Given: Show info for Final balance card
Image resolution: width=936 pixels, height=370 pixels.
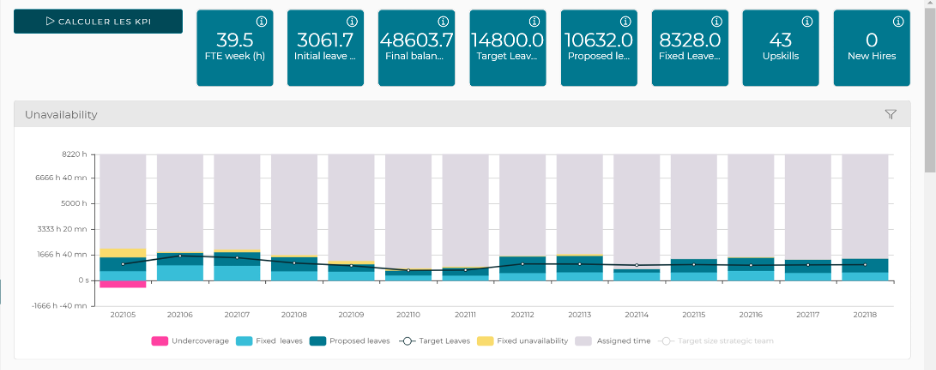Looking at the screenshot, I should click(x=443, y=21).
